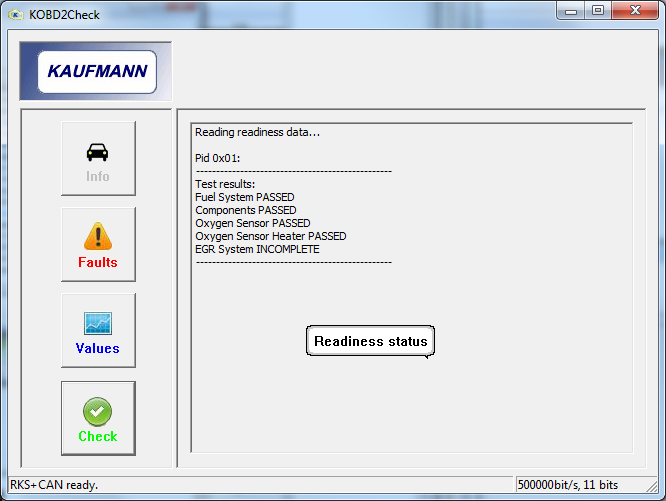Run the green 'Check' label
This screenshot has height=501, width=666.
[98, 436]
